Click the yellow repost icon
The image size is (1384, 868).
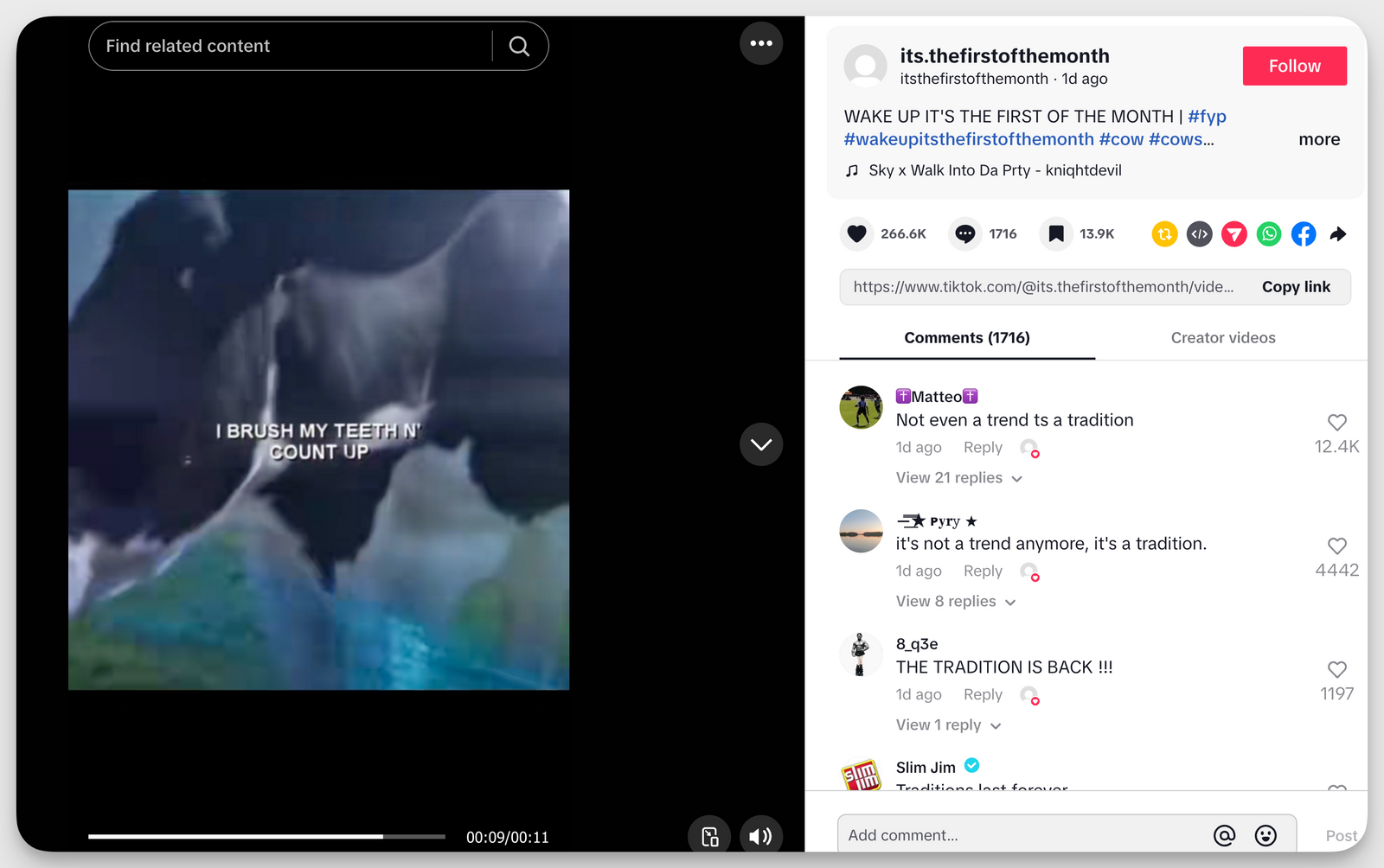1164,233
